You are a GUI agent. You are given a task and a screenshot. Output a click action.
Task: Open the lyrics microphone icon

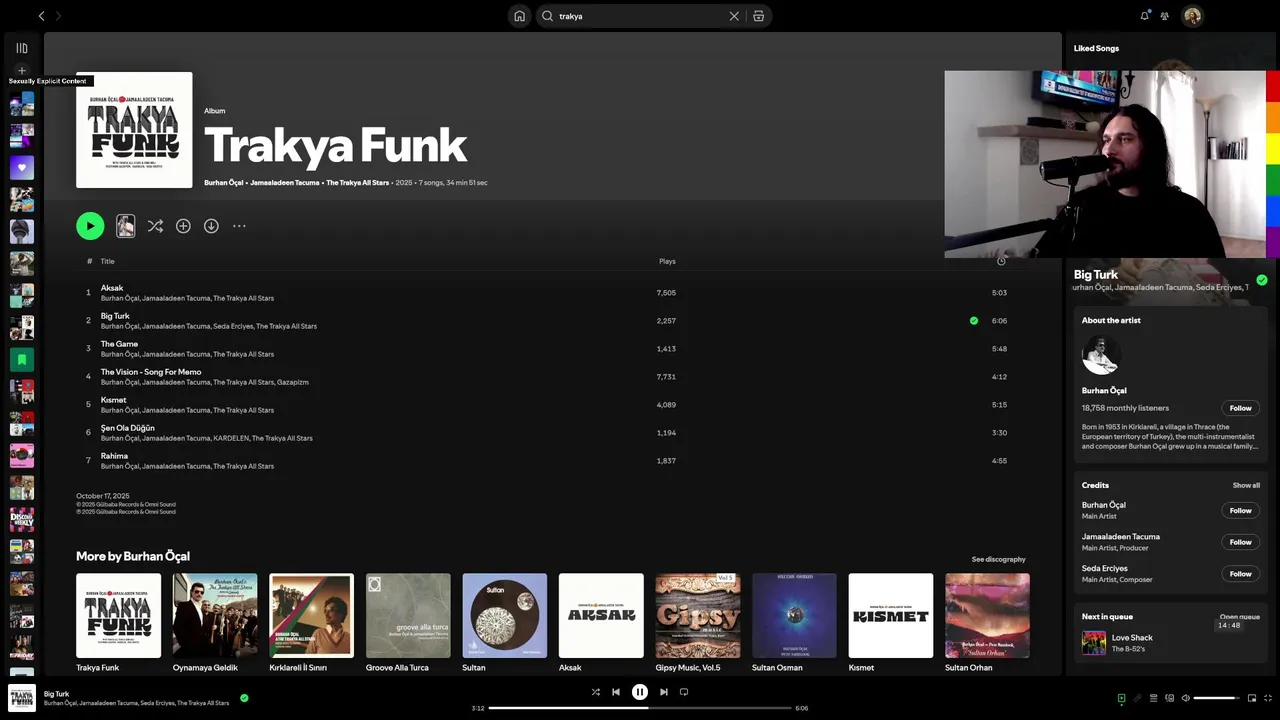pyautogui.click(x=1137, y=698)
